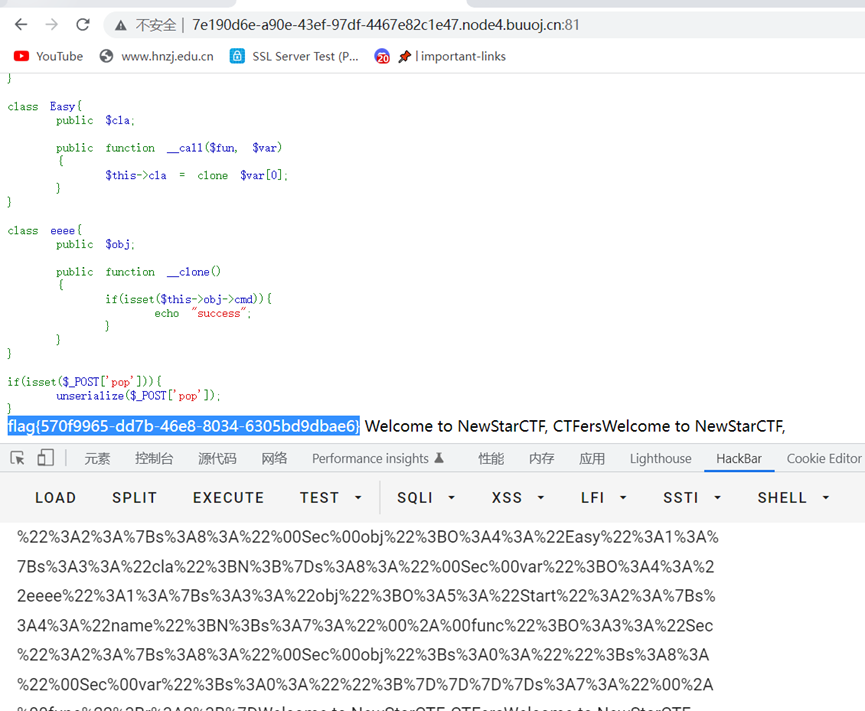Activate the DevTools element inspector icon

pyautogui.click(x=17, y=458)
